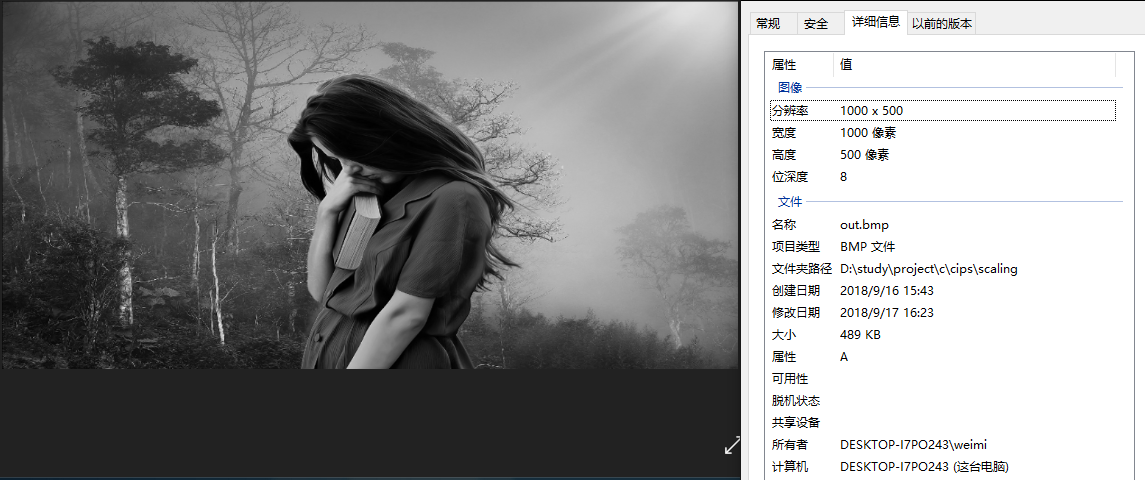
Task: Click the value BMP 文件
Action: (x=868, y=247)
